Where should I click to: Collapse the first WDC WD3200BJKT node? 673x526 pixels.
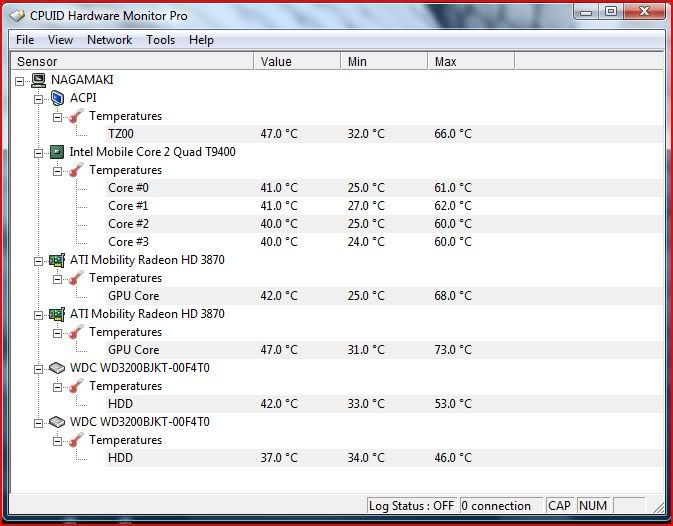coord(39,369)
